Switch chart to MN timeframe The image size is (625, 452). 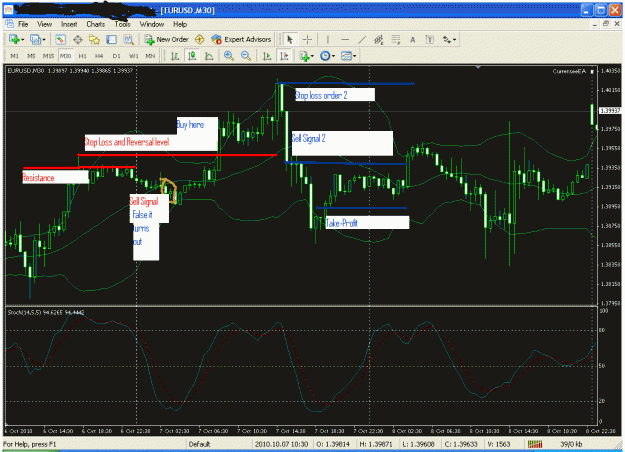(x=150, y=56)
